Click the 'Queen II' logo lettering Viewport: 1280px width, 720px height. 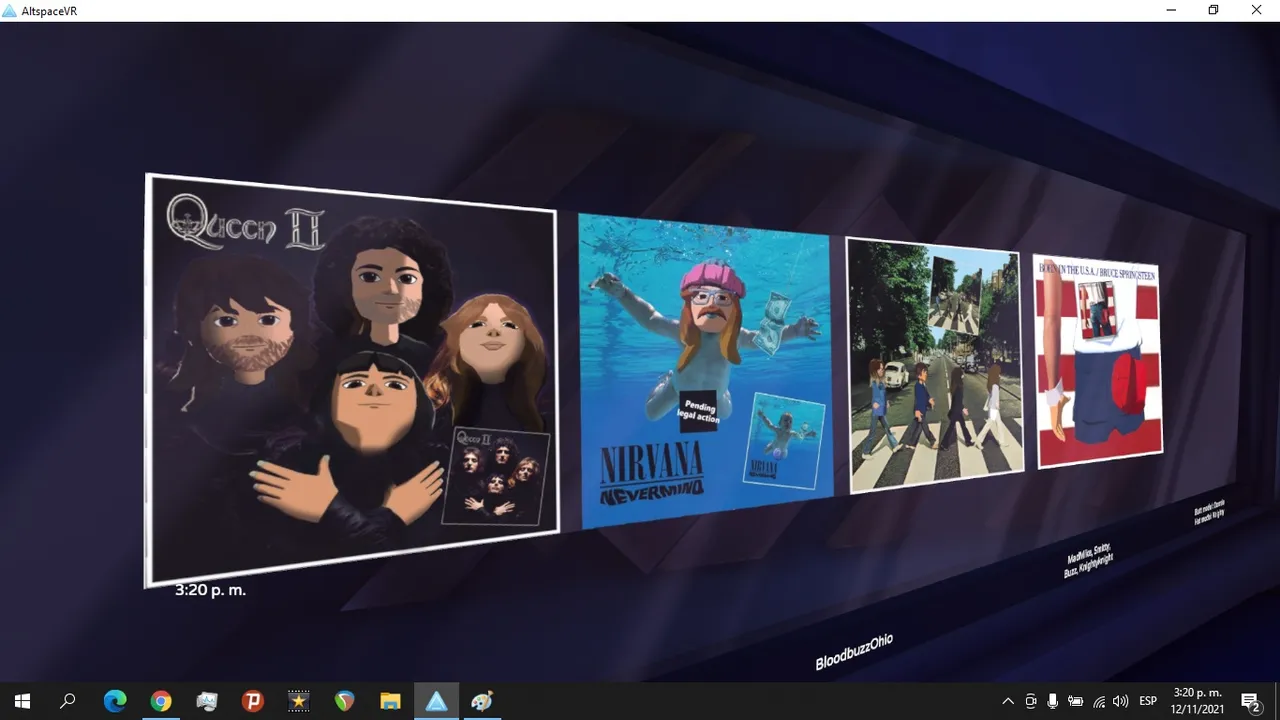pyautogui.click(x=246, y=224)
